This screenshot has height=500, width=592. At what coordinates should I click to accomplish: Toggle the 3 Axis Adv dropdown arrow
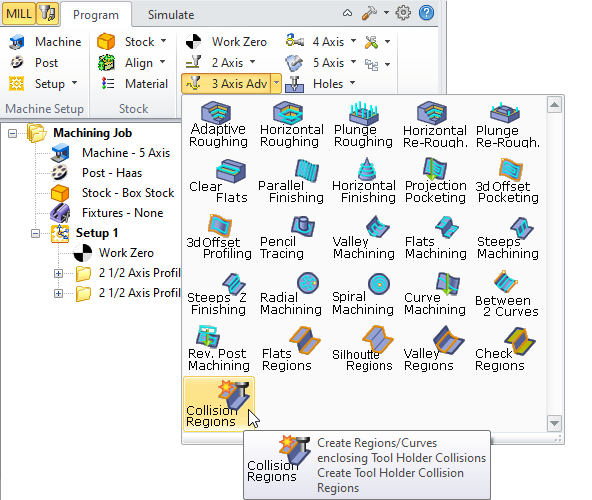(x=276, y=83)
